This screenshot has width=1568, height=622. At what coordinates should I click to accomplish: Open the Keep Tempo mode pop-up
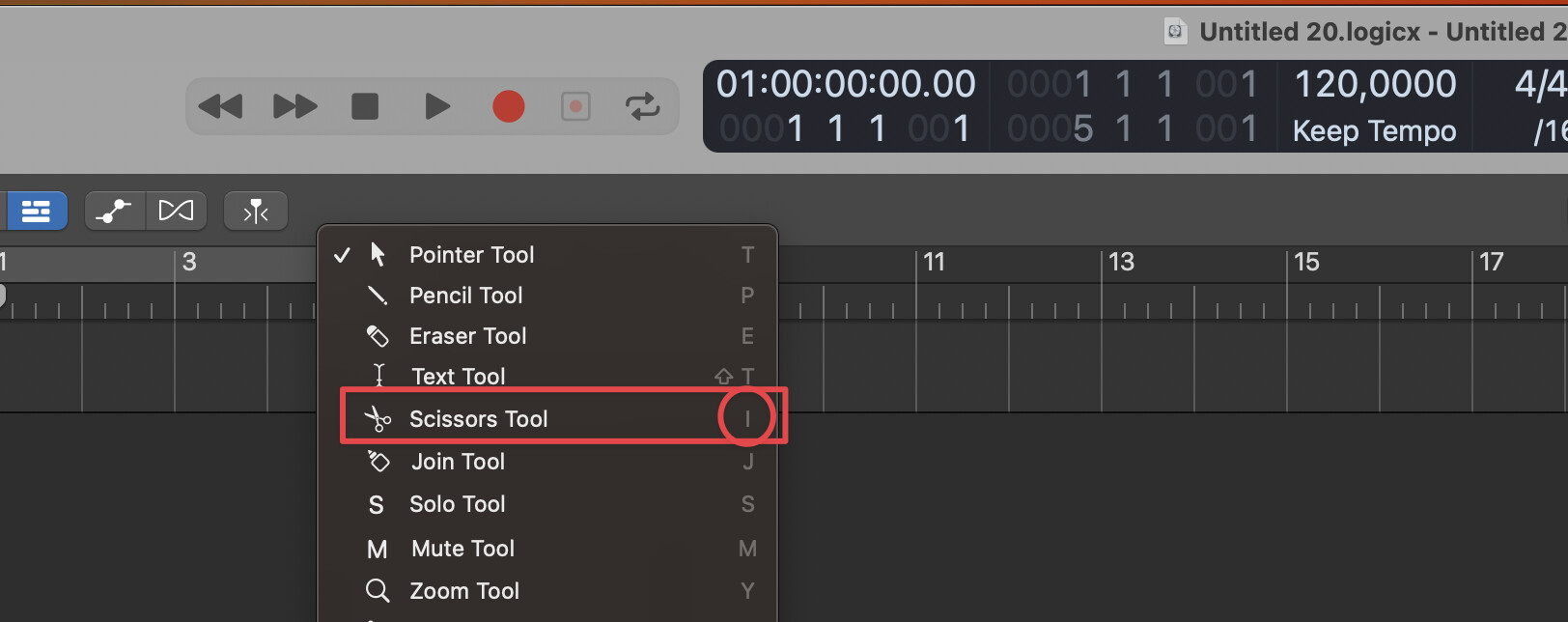click(x=1374, y=130)
